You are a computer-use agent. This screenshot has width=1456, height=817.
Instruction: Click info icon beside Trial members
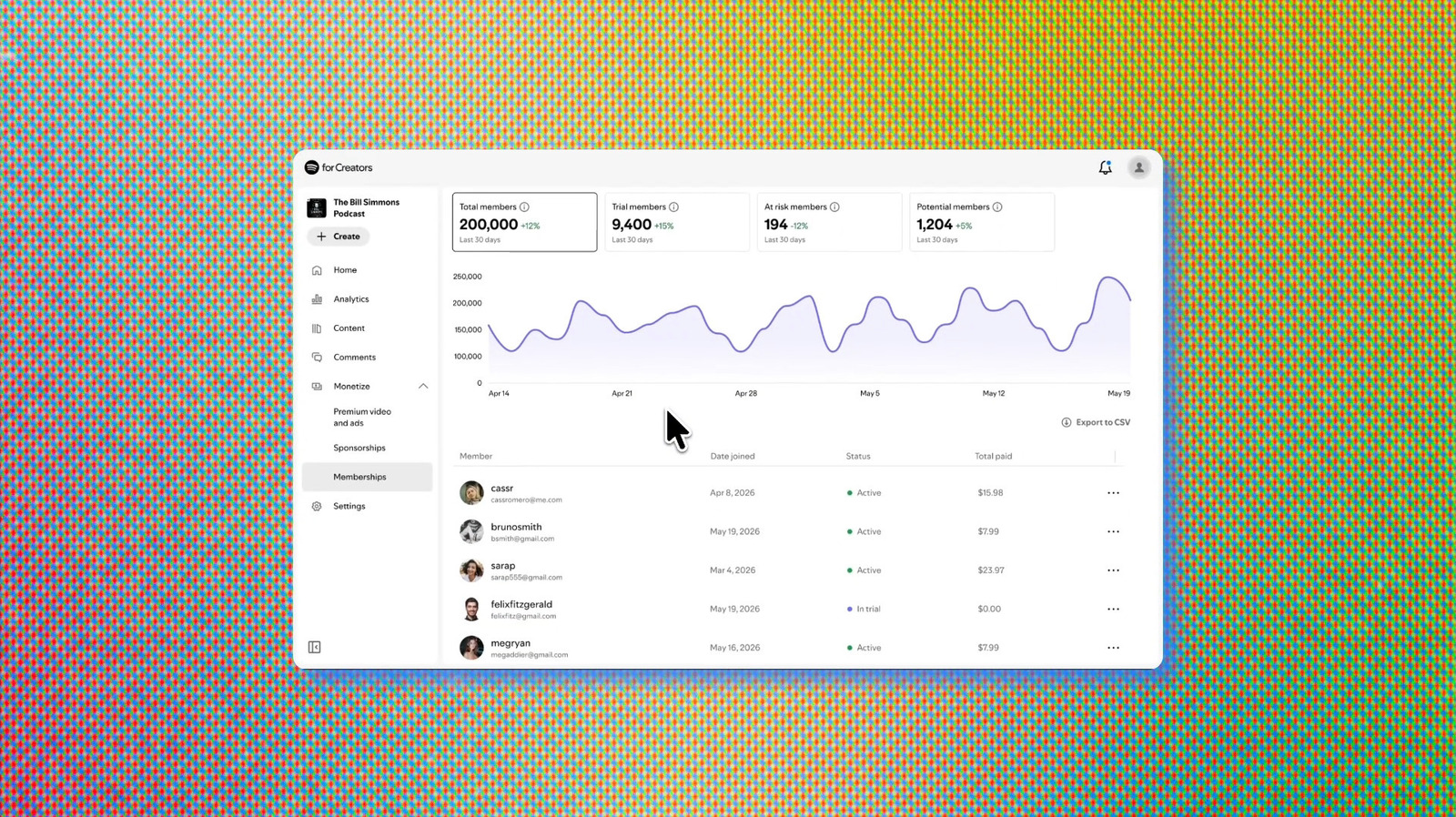(x=673, y=207)
